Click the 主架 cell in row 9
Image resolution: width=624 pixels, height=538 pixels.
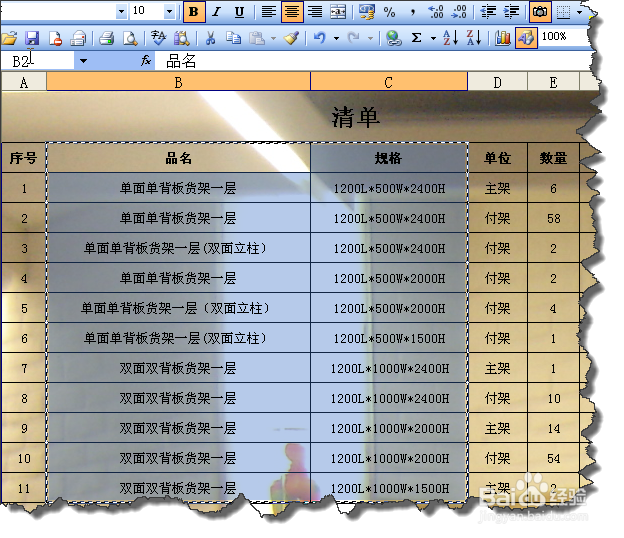point(497,428)
